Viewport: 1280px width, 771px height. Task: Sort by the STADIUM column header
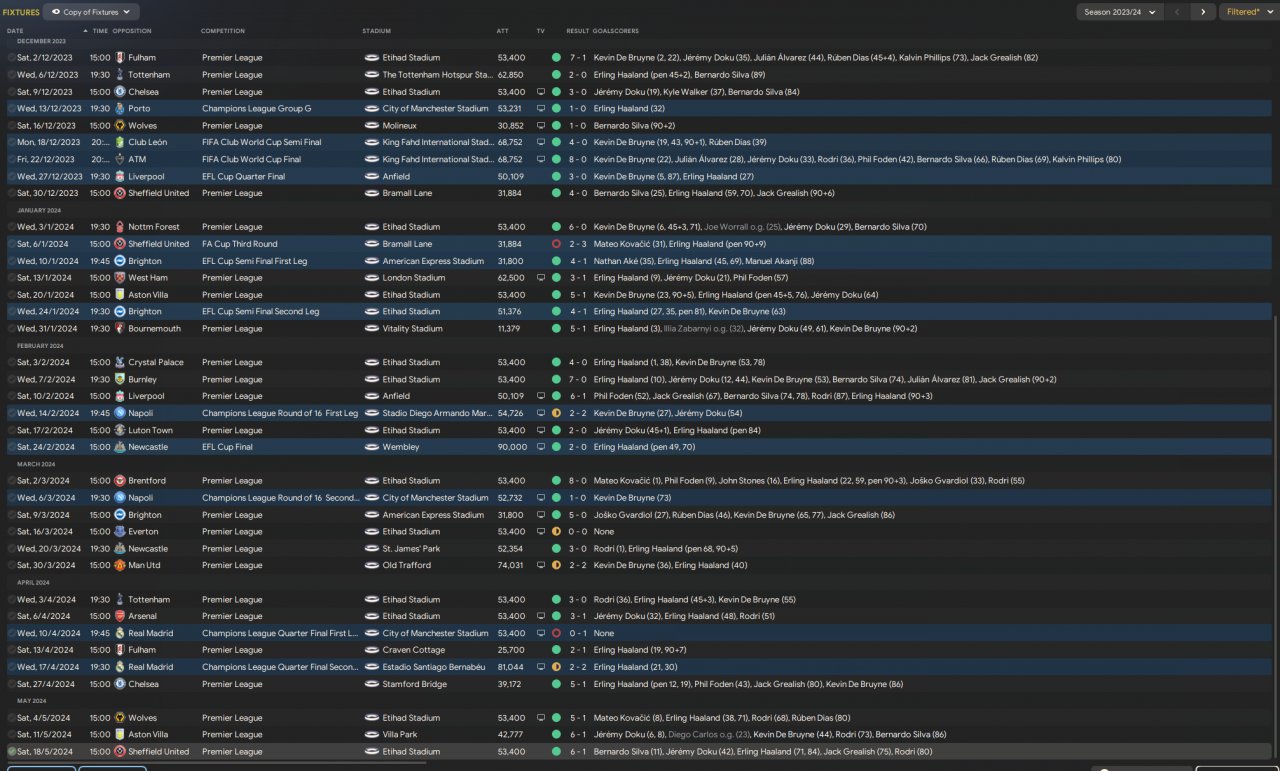[377, 31]
